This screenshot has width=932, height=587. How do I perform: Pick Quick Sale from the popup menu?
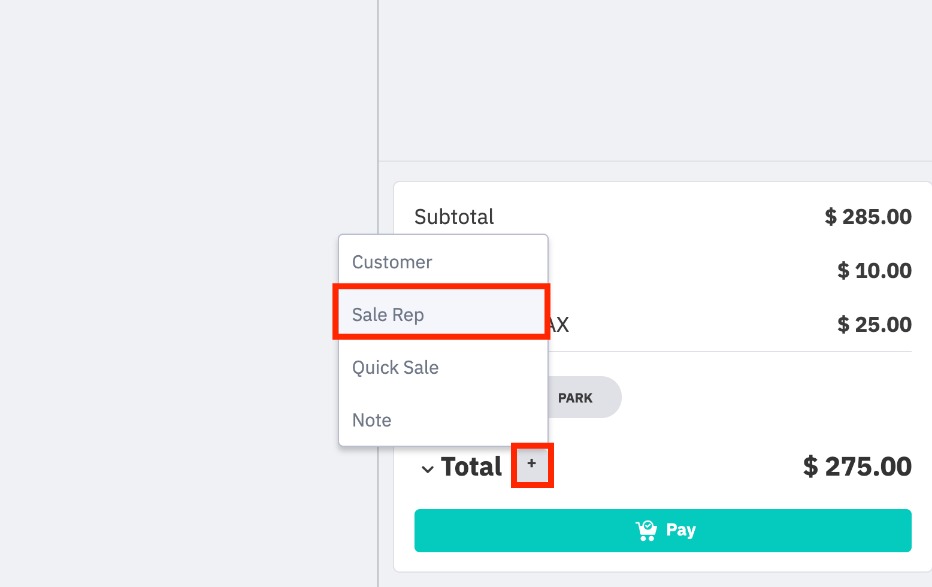[x=395, y=367]
